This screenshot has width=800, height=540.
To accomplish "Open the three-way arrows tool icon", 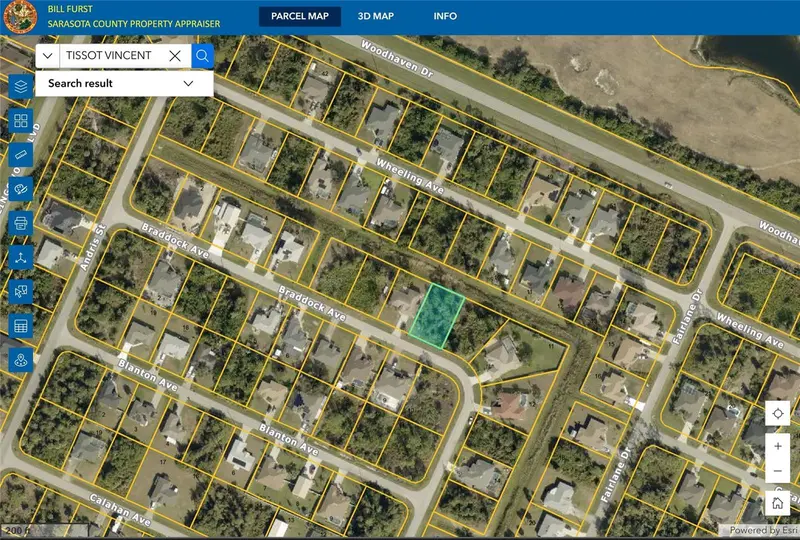I will click(21, 258).
